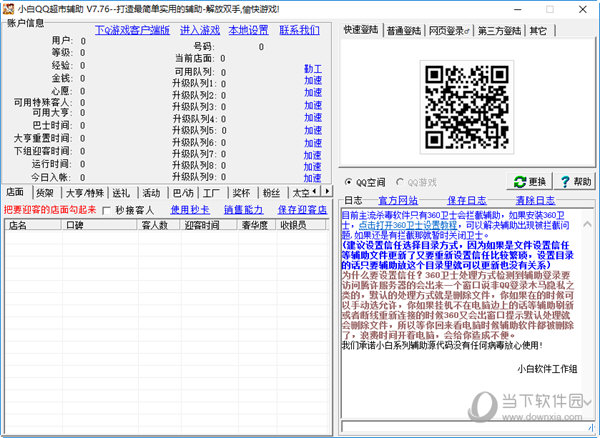Click 加速 next to 升级队列5
Viewport: 600px width, 438px height.
coord(313,130)
